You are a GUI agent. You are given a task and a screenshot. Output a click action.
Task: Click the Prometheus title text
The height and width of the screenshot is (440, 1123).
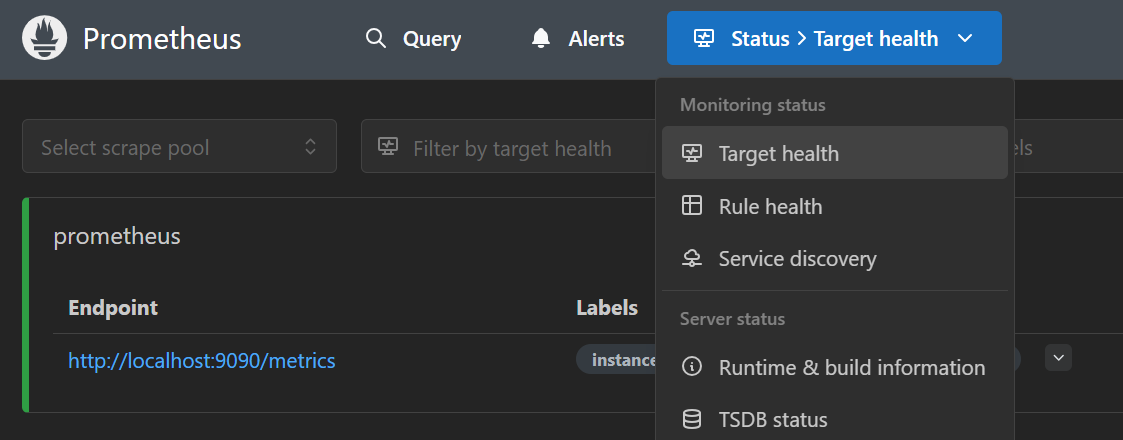pyautogui.click(x=162, y=39)
